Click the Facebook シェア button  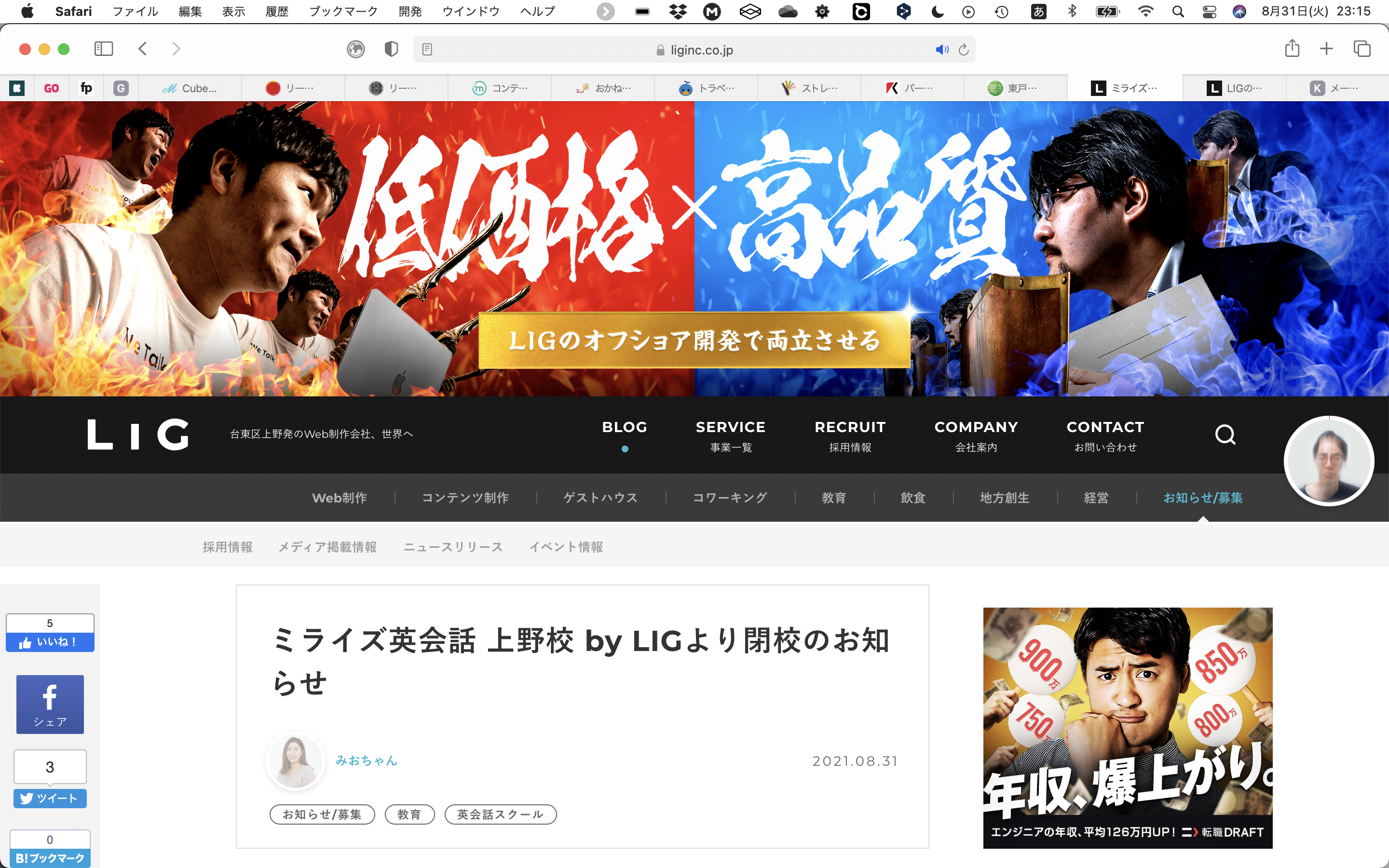point(50,704)
